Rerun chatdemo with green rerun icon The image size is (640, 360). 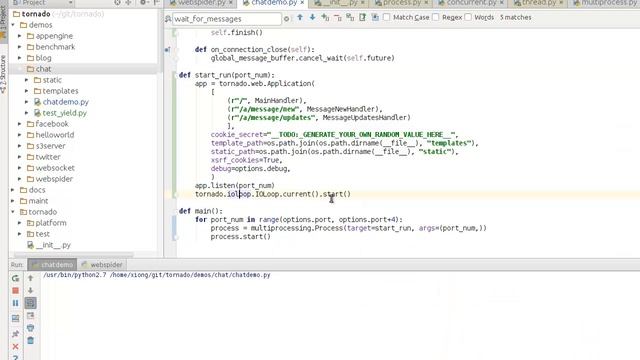[x=16, y=278]
